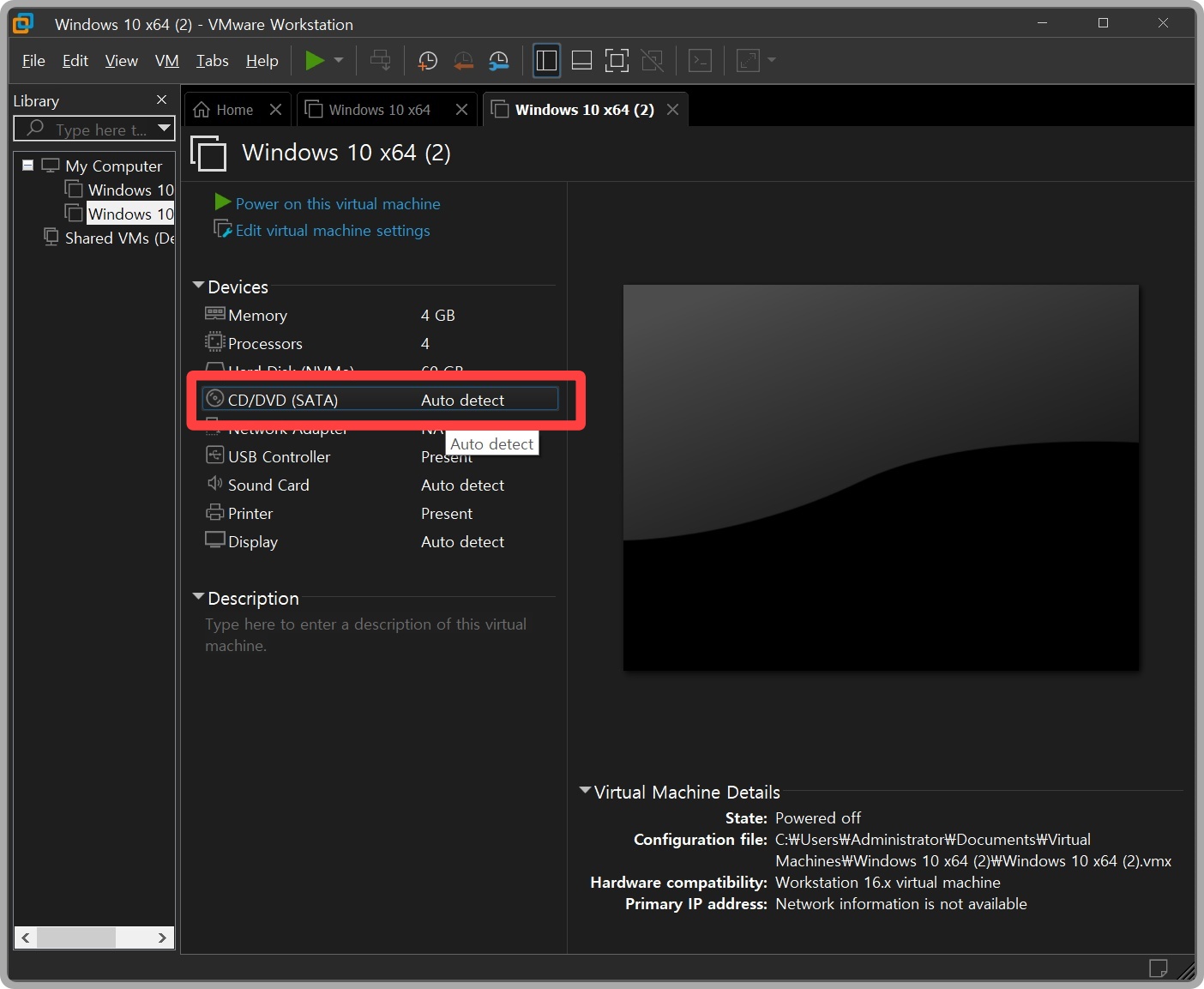Open the Library search filter dropdown
The width and height of the screenshot is (1204, 989).
click(x=165, y=129)
